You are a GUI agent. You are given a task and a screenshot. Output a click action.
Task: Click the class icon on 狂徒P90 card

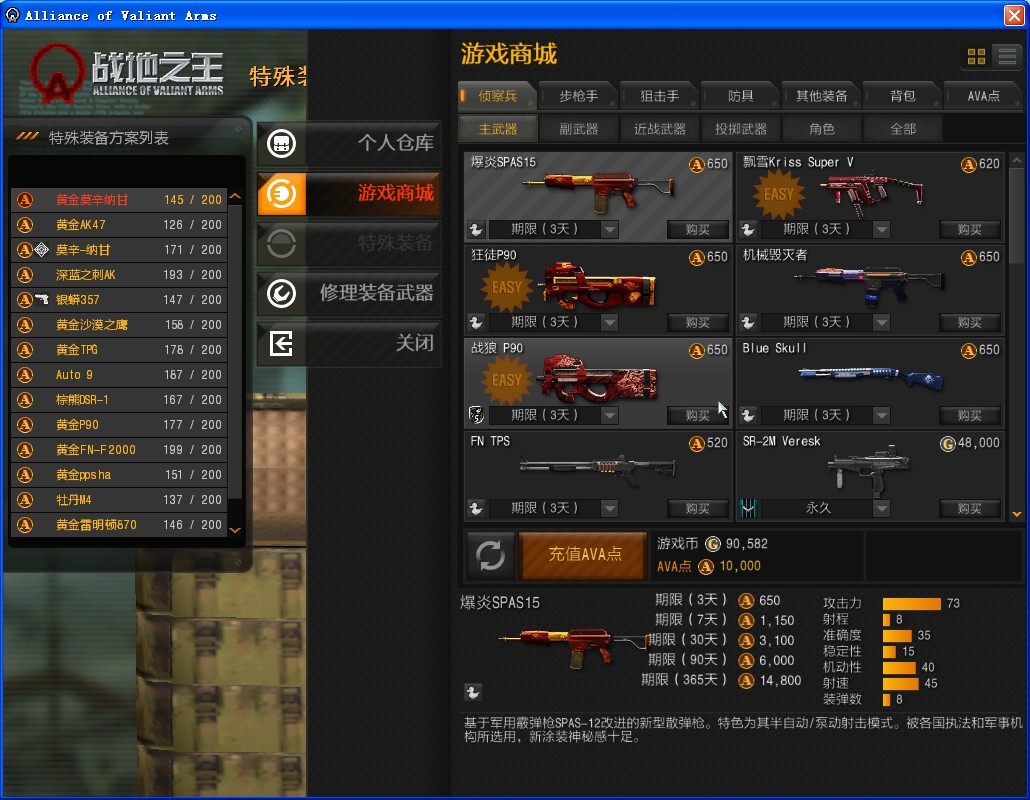point(476,322)
